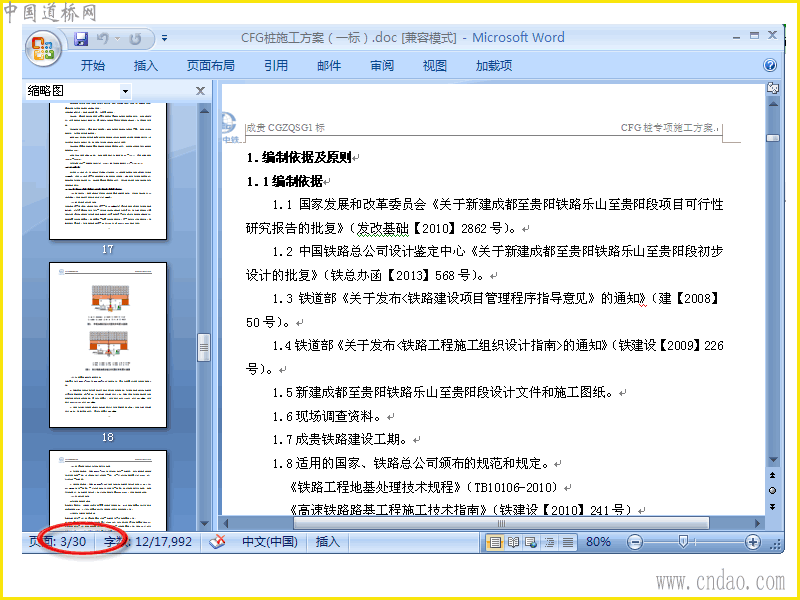Open the 邮件 ribbon tab
Image resolution: width=800 pixels, height=600 pixels.
click(x=329, y=65)
